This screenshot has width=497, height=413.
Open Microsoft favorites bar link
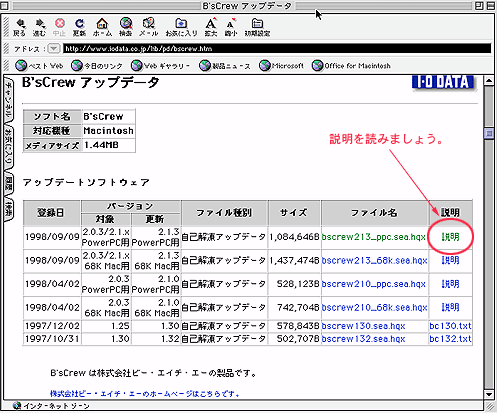[x=282, y=66]
